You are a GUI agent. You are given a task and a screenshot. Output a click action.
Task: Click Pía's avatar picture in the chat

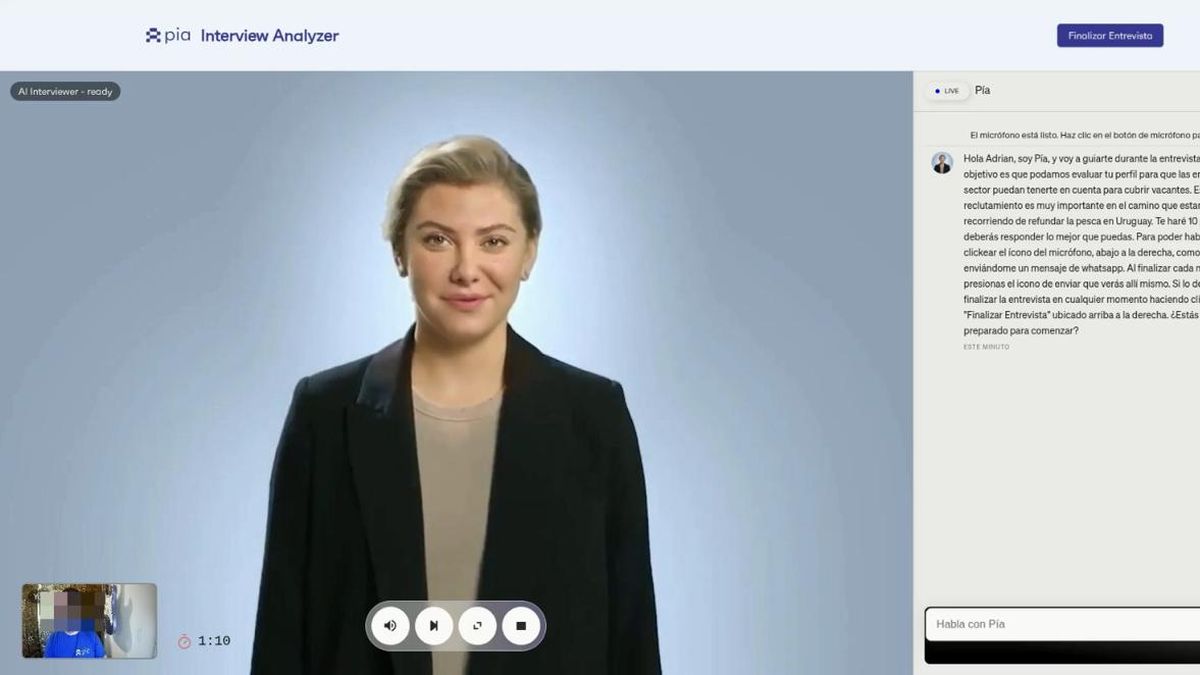pyautogui.click(x=942, y=163)
